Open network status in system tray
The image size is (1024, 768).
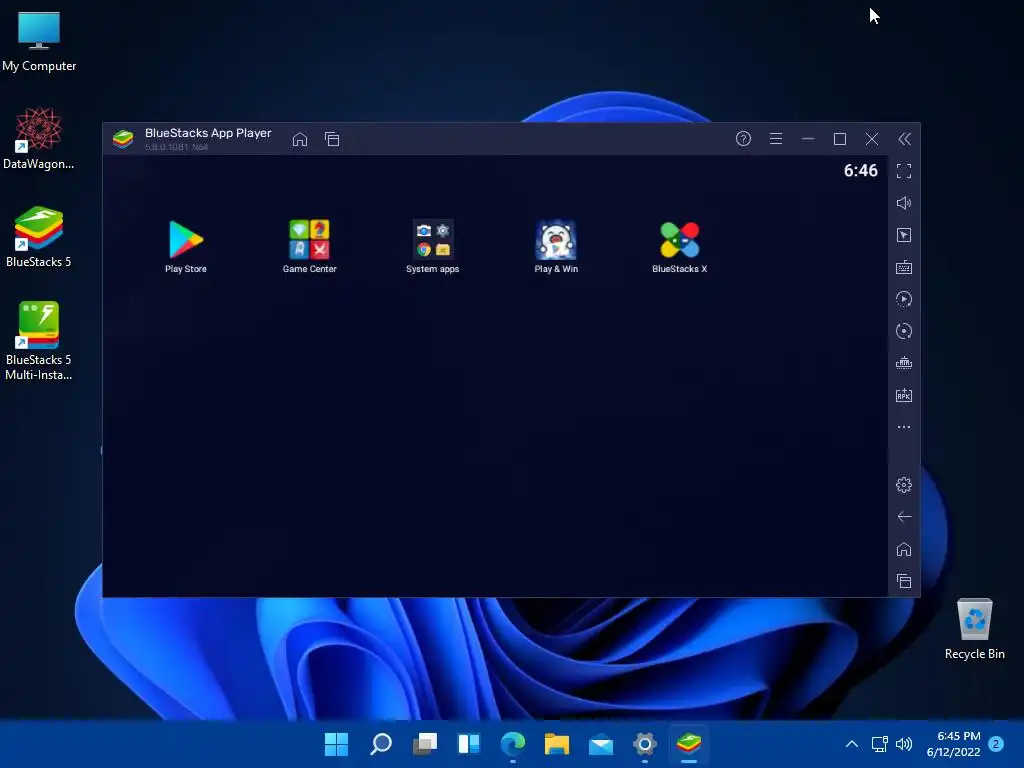(x=880, y=744)
